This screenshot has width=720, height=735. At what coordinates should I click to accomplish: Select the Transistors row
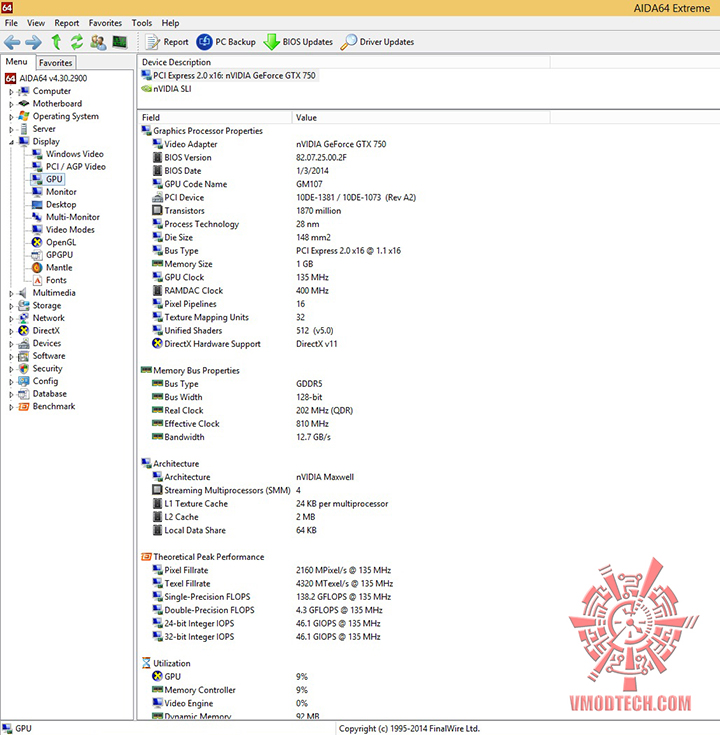(x=247, y=211)
